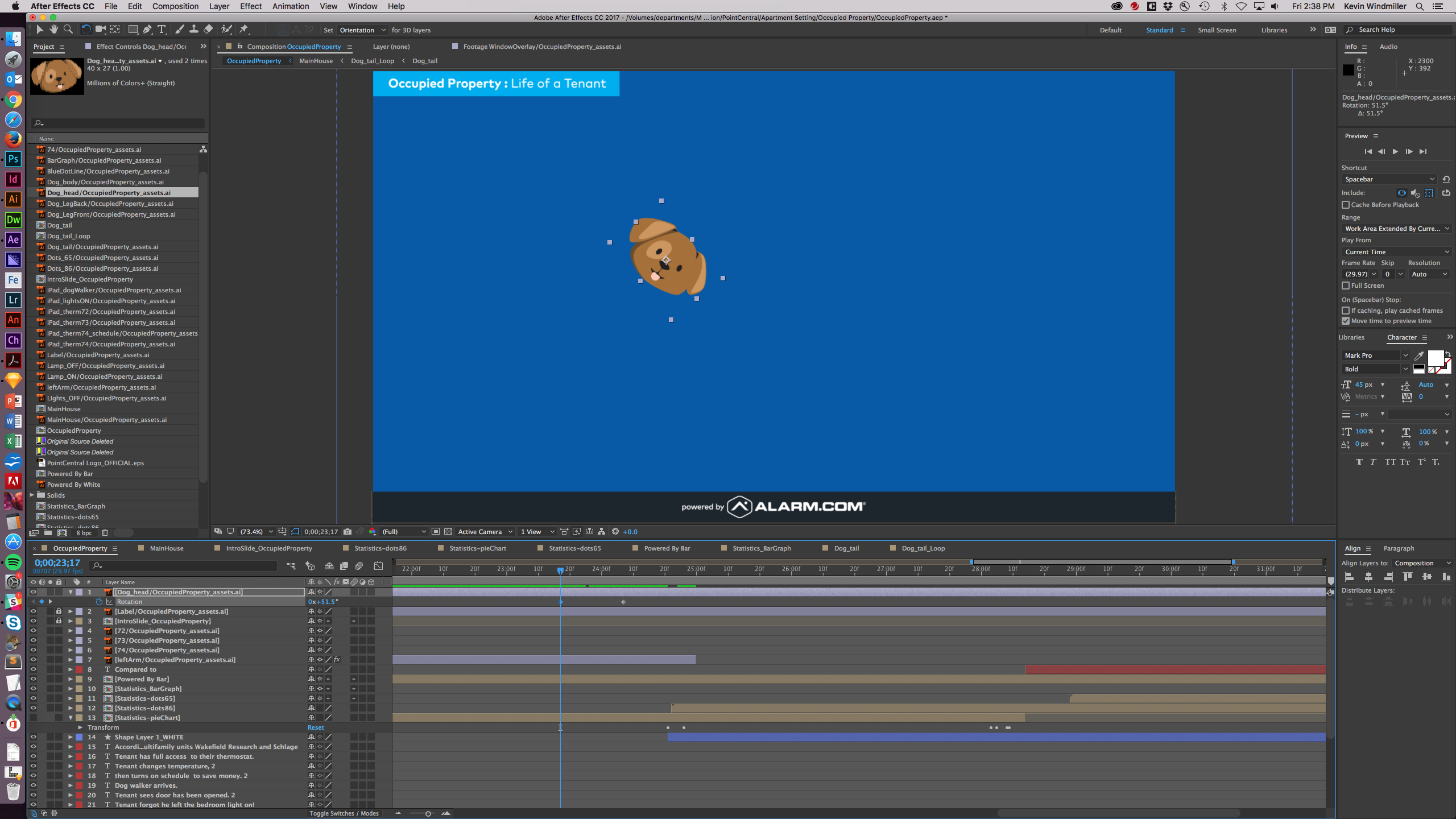Enable Cache Before Playback checkbox
Image resolution: width=1456 pixels, height=819 pixels.
[x=1346, y=205]
